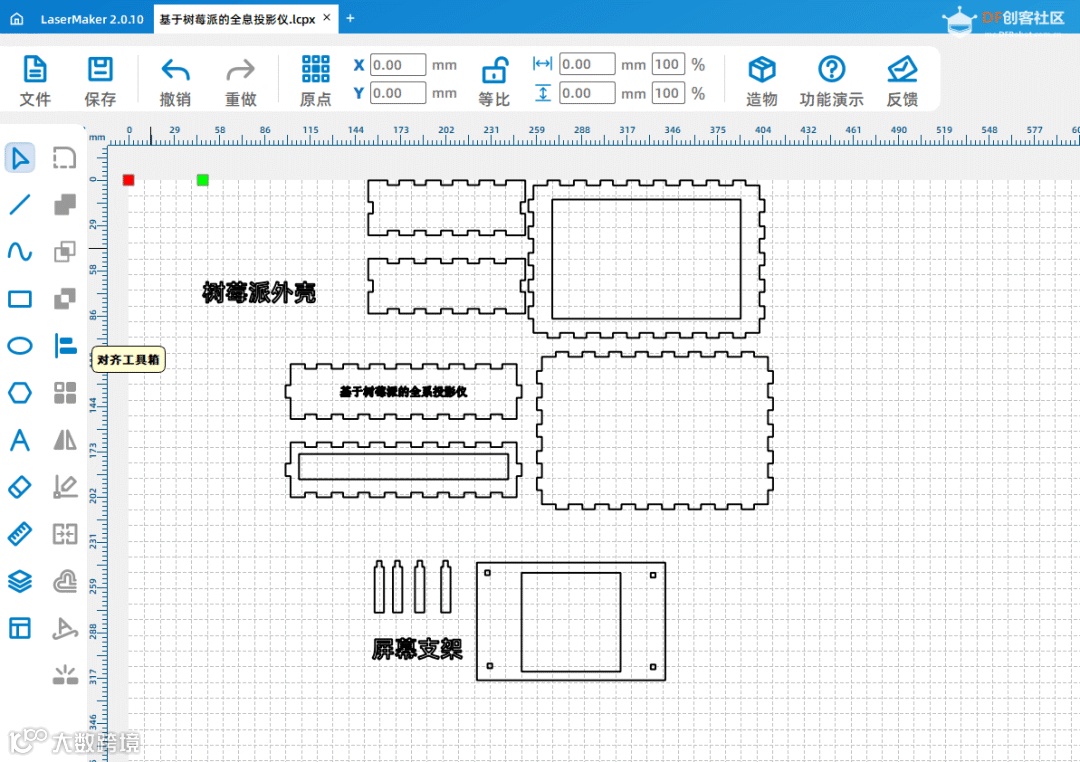
Task: Select the Eraser tool
Action: click(20, 487)
